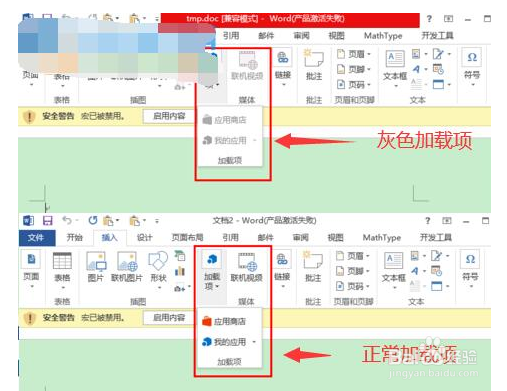Image resolution: width=507 pixels, height=391 pixels.
Task: Click 批注 in upper tmp.doc window
Action: [x=314, y=66]
